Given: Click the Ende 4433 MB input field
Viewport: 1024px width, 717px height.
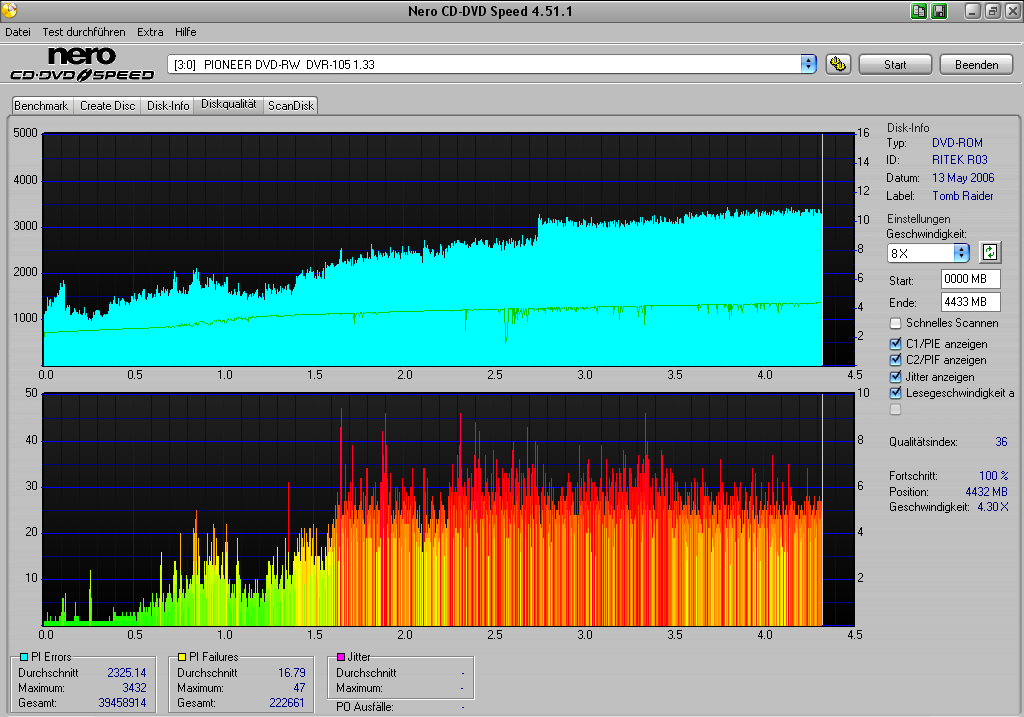Looking at the screenshot, I should (x=969, y=302).
